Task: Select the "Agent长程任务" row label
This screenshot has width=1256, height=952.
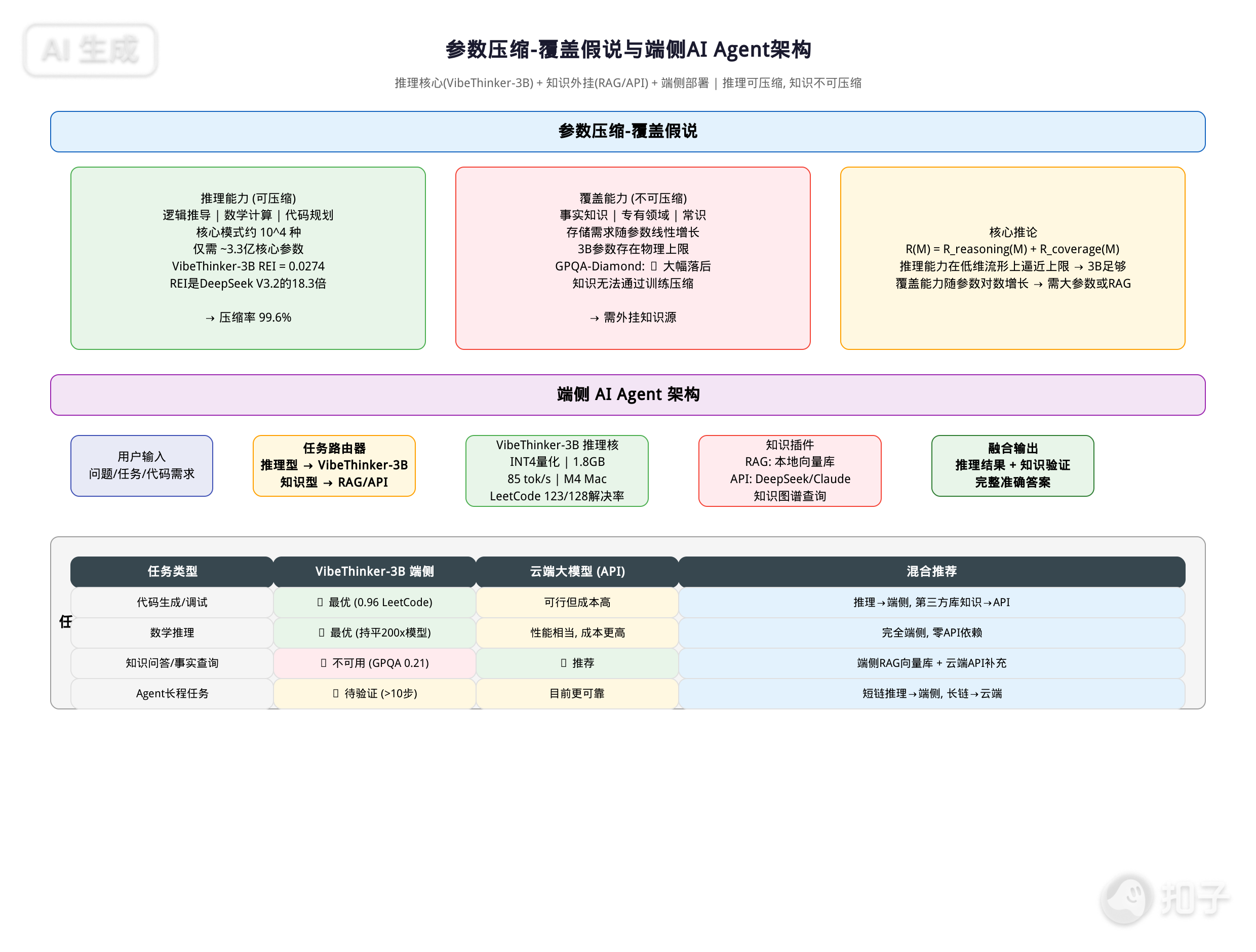Action: click(172, 694)
